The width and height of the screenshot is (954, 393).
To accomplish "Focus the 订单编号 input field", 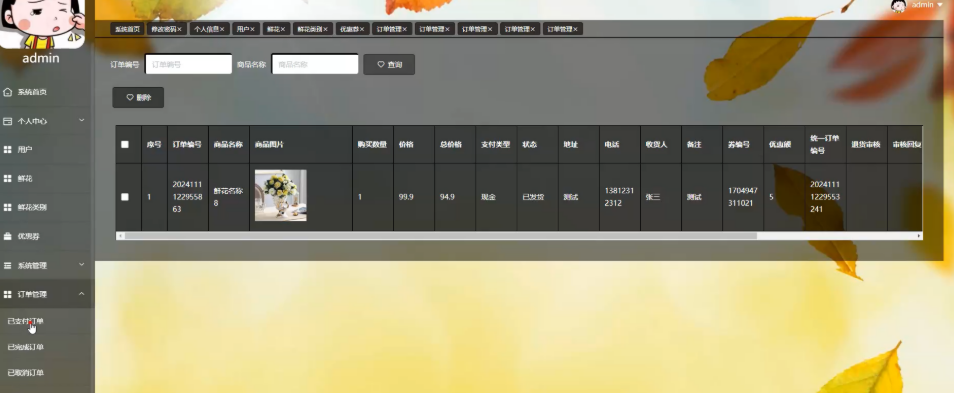I will click(189, 64).
